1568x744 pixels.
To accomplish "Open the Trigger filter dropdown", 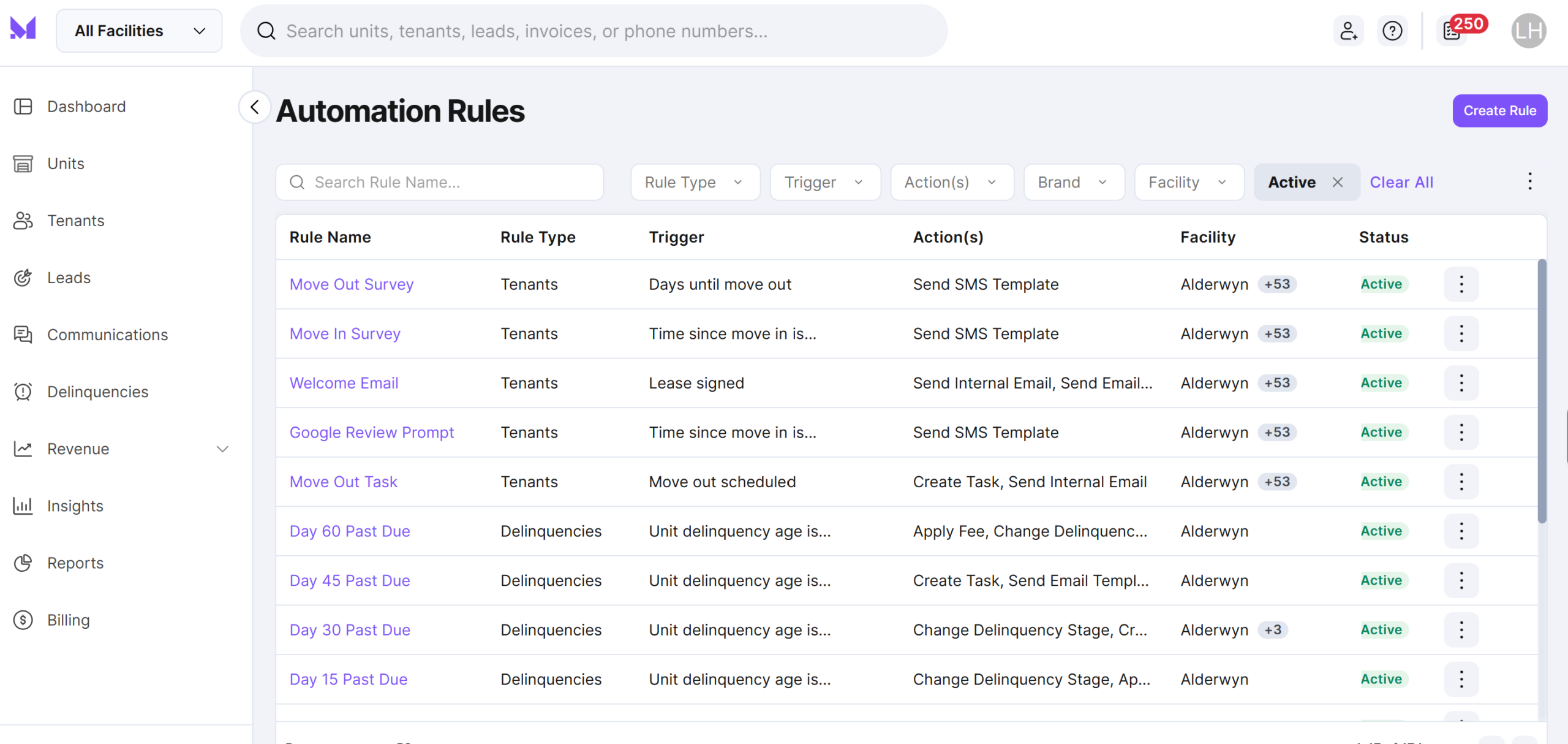I will 825,182.
